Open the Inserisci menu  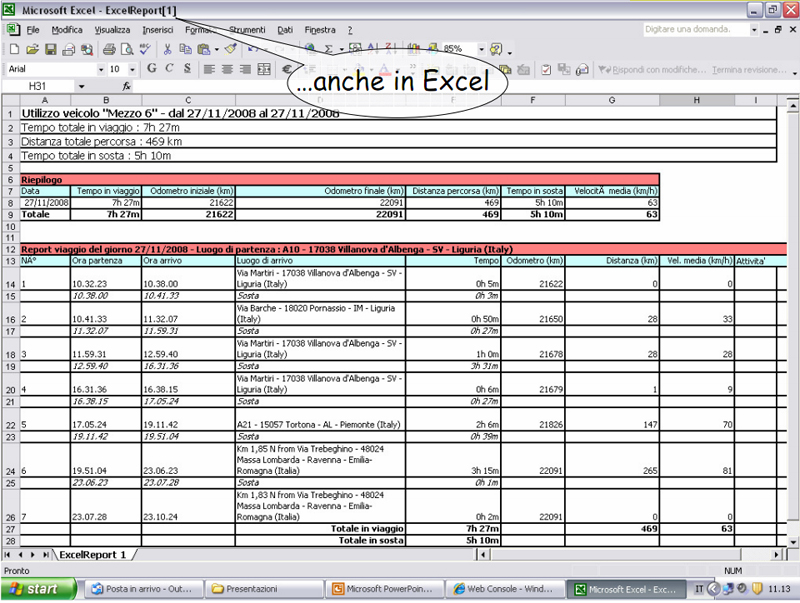tap(158, 30)
